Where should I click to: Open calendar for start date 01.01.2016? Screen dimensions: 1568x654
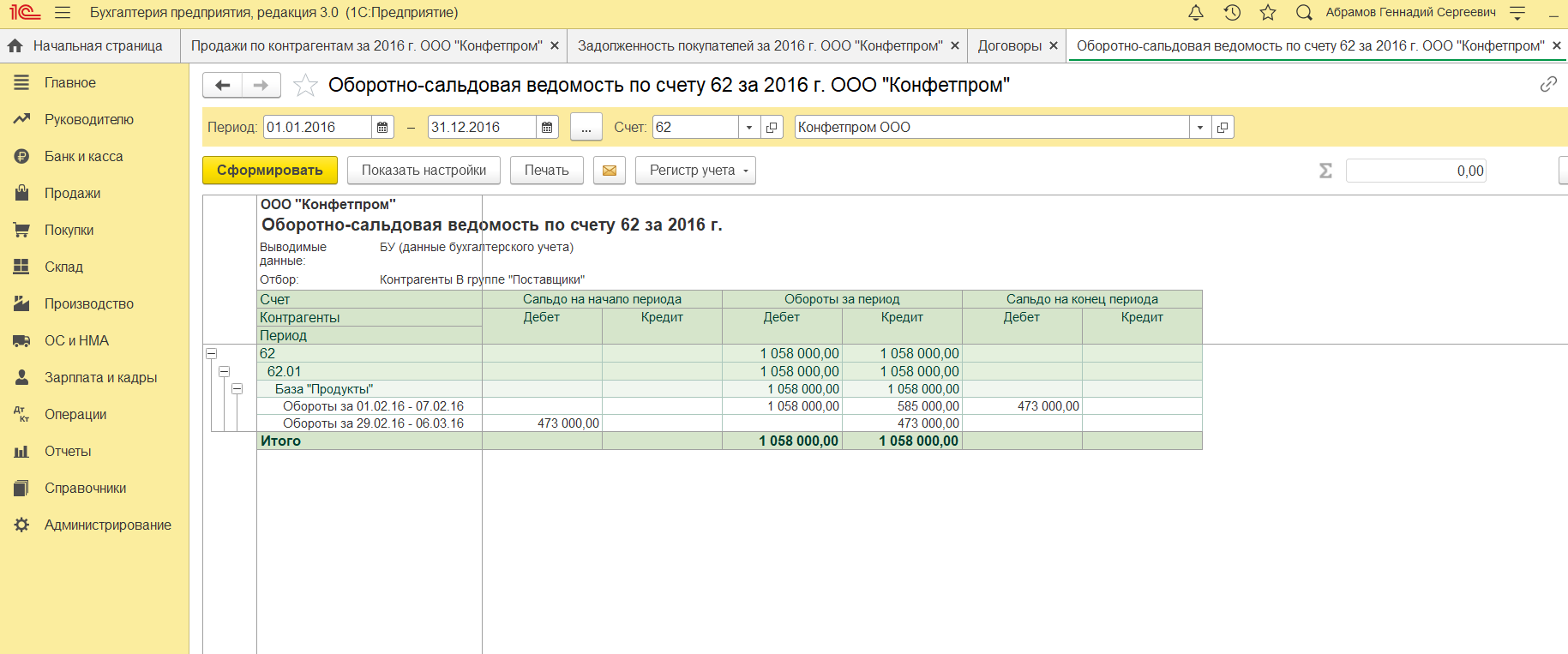[382, 128]
